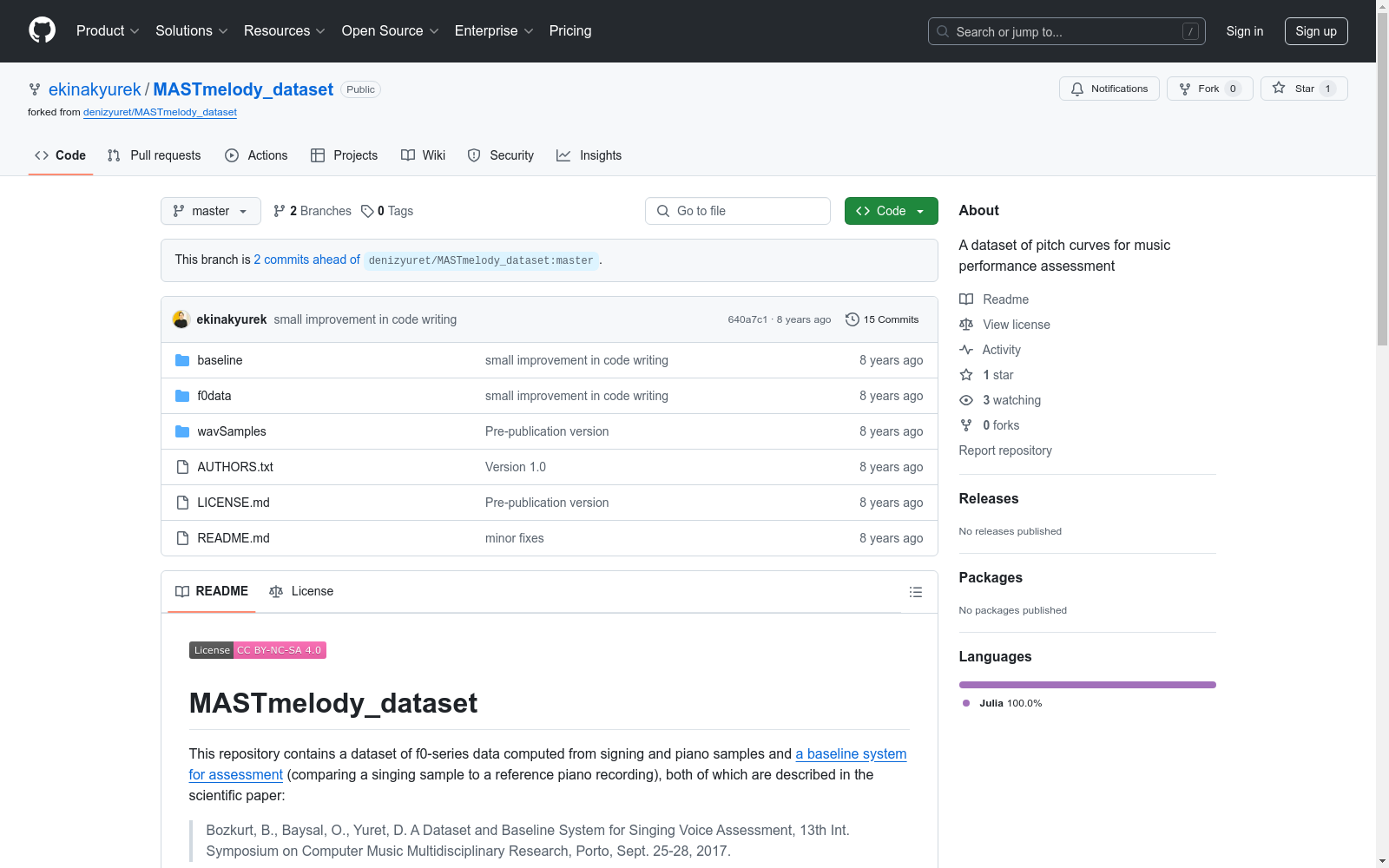This screenshot has height=868, width=1389.
Task: Expand the Resources menu
Action: click(x=285, y=31)
